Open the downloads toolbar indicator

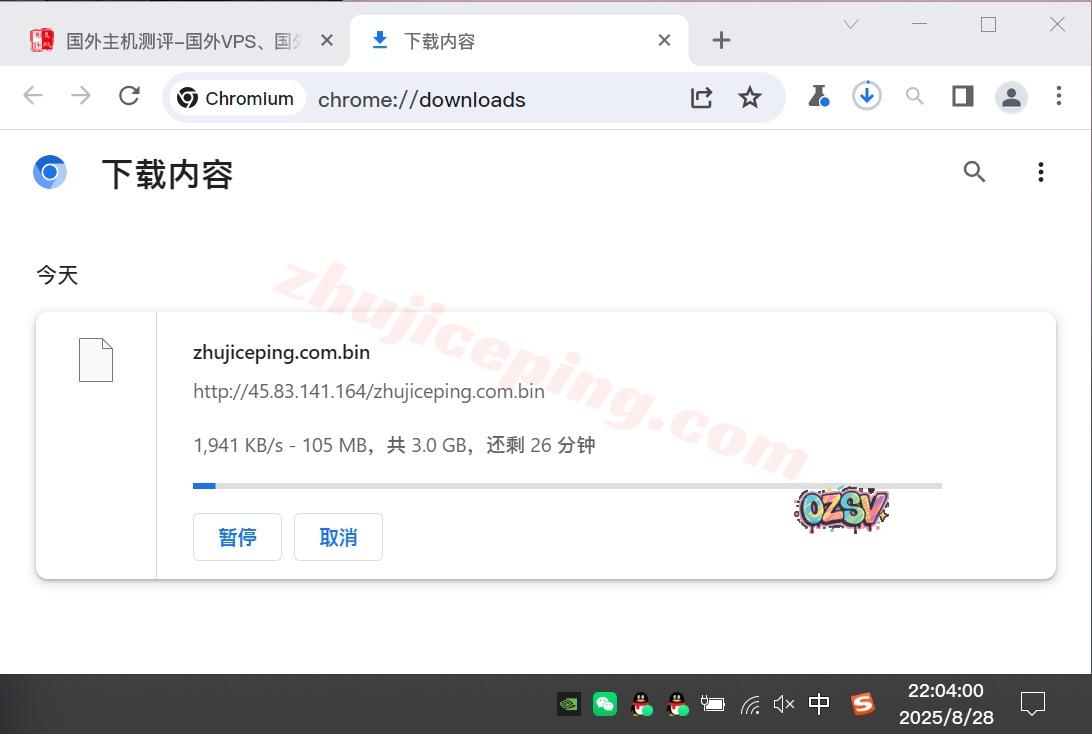[867, 96]
